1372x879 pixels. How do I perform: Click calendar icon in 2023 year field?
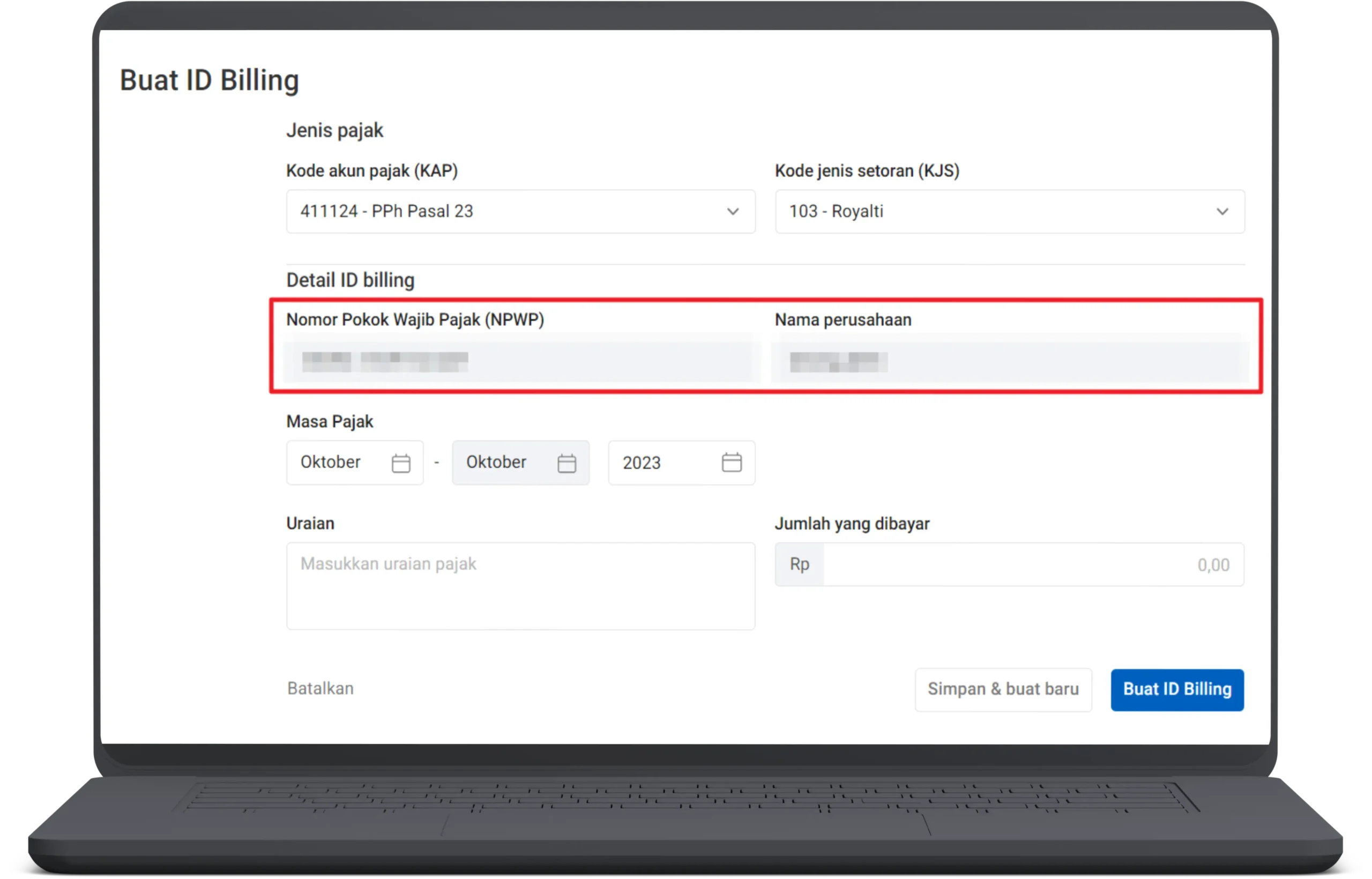click(x=732, y=463)
